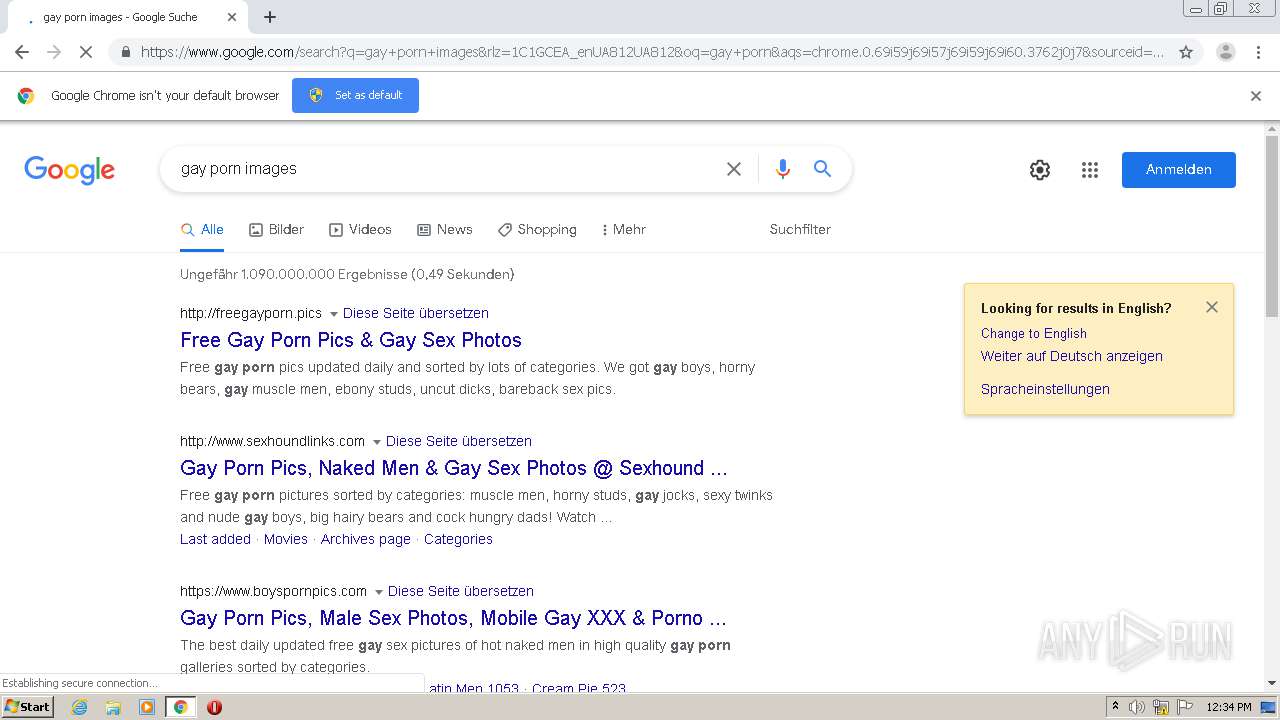Start voice search with microphone

[783, 169]
